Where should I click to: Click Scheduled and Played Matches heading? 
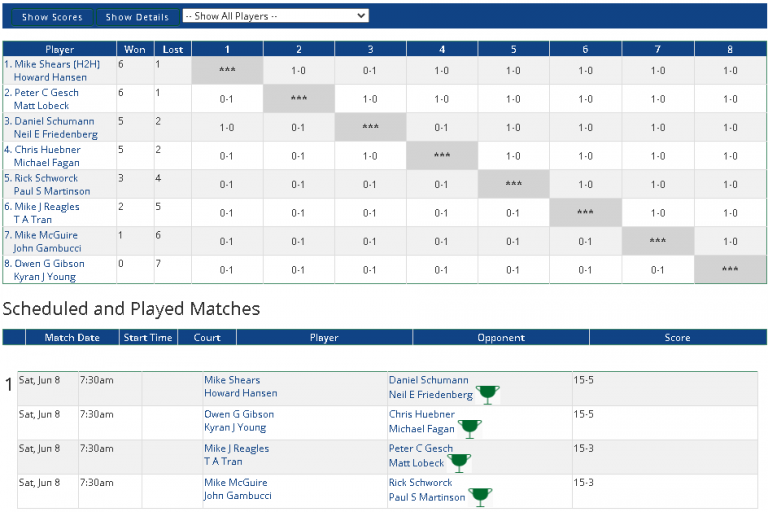(131, 309)
